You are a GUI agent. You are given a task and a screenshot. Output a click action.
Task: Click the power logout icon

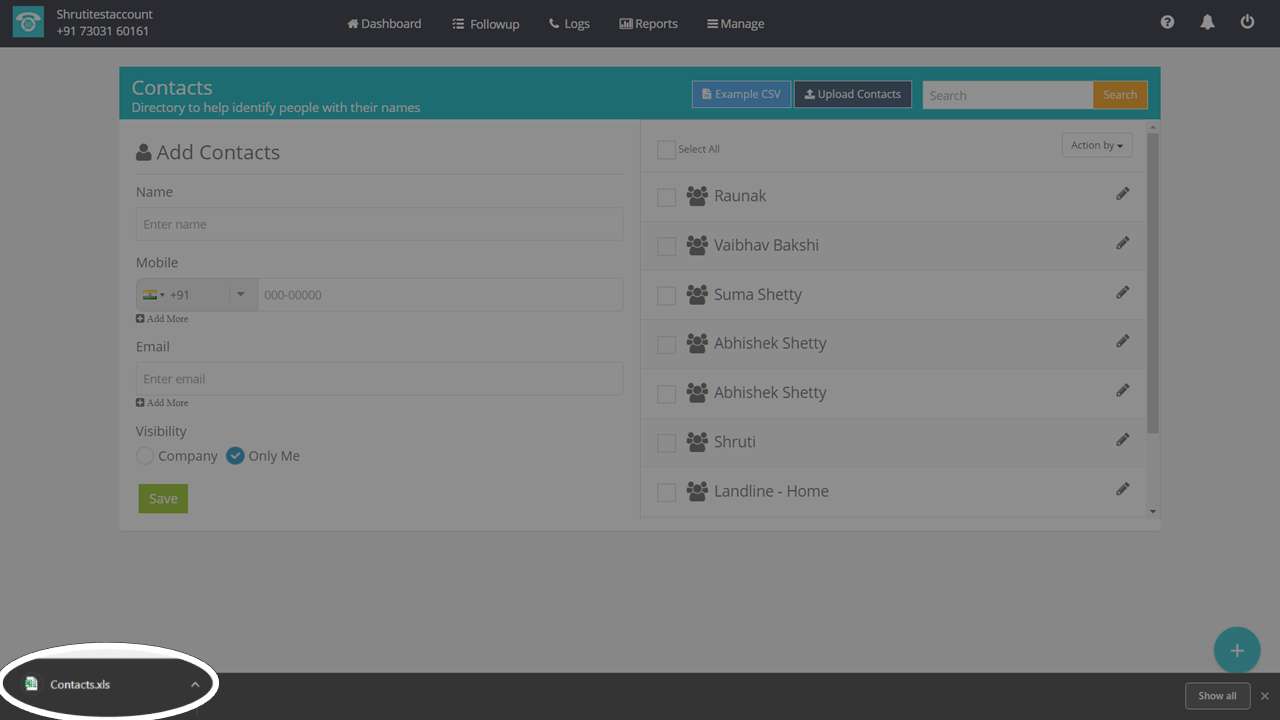(1247, 22)
